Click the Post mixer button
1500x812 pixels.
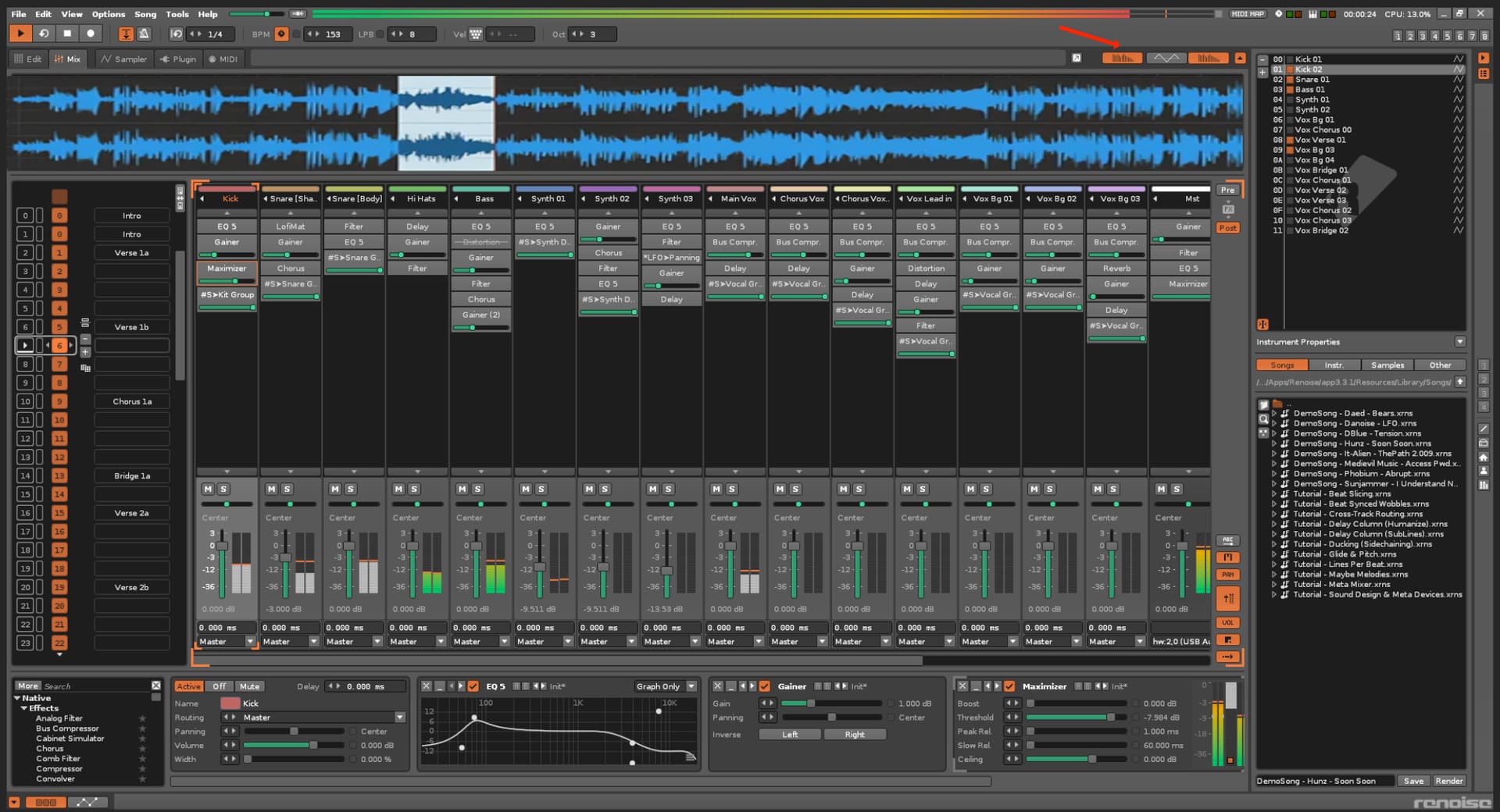(1227, 228)
